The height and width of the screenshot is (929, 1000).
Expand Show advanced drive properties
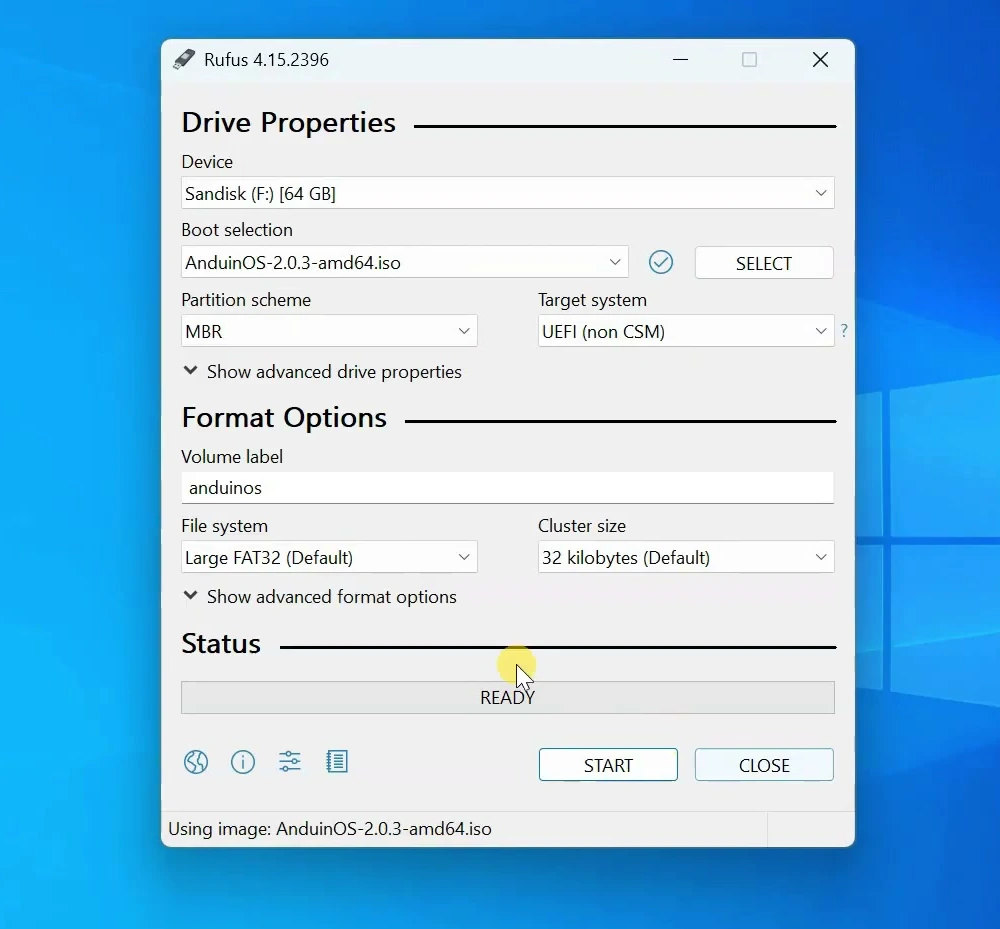(322, 372)
